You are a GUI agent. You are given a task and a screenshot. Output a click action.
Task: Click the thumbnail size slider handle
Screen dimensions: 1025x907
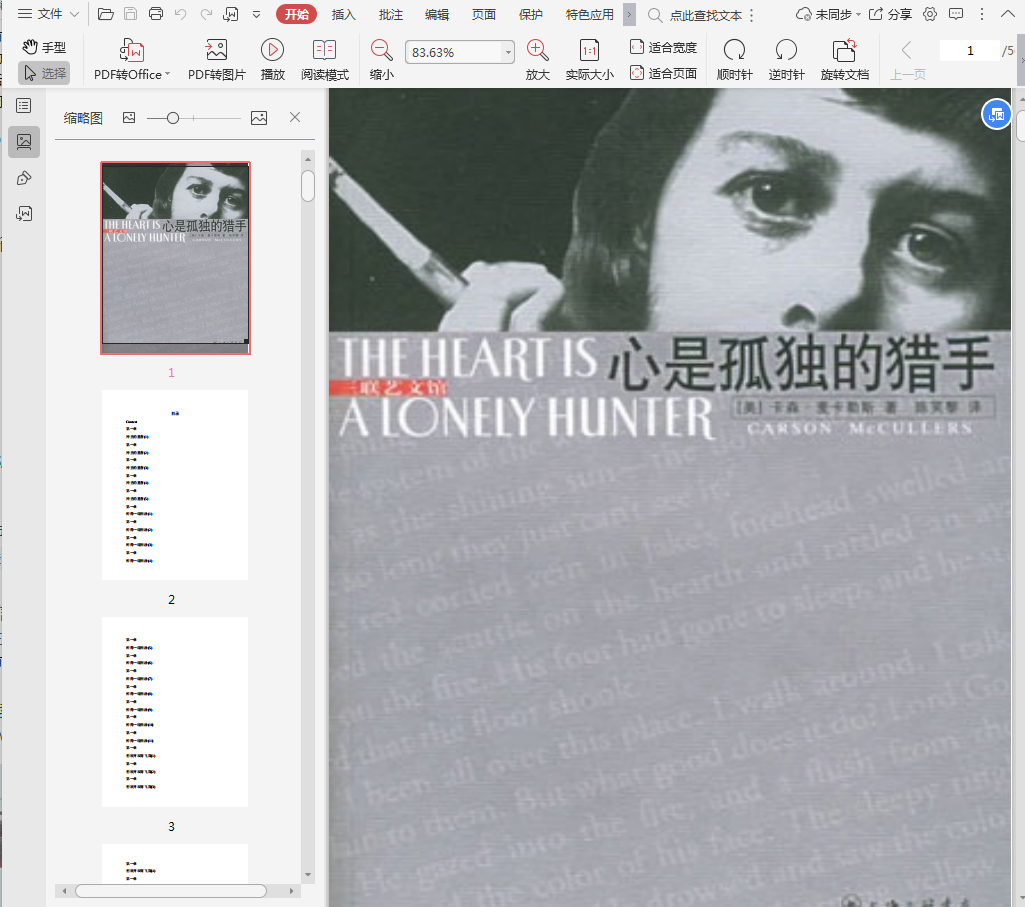(173, 118)
